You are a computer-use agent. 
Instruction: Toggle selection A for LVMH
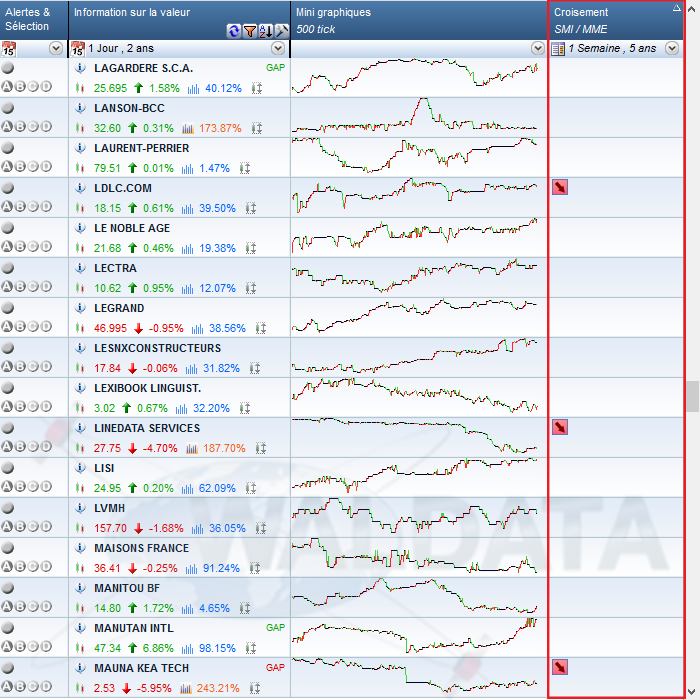click(x=7, y=527)
